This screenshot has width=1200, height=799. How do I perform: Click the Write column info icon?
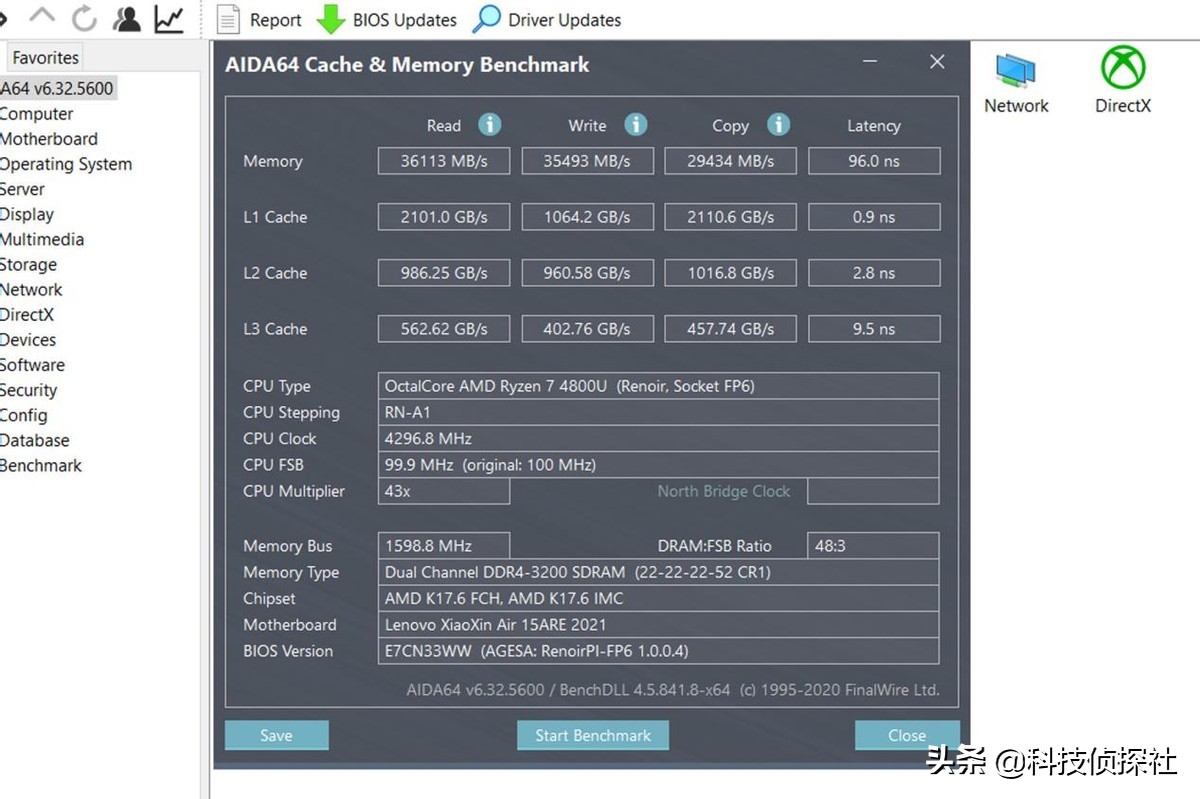(636, 125)
